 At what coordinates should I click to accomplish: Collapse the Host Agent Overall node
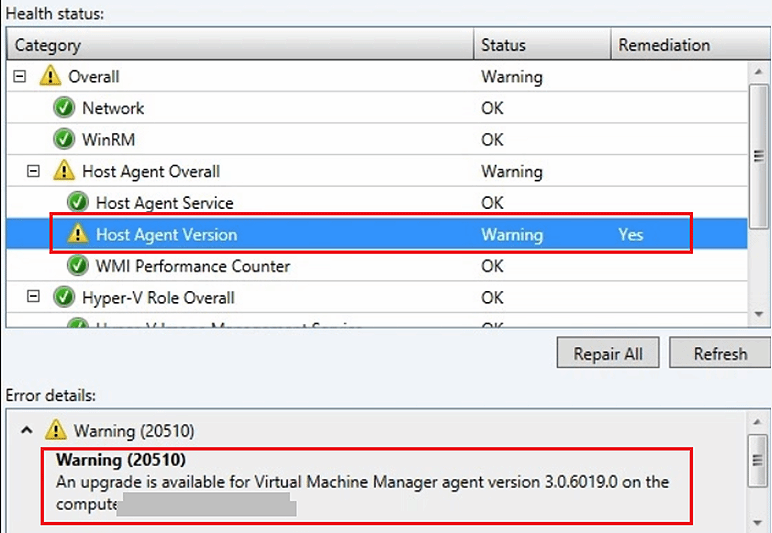tap(34, 172)
